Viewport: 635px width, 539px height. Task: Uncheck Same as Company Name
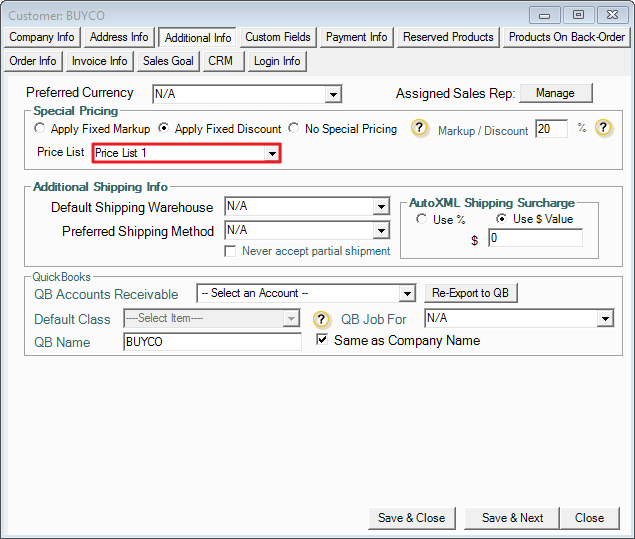point(322,340)
